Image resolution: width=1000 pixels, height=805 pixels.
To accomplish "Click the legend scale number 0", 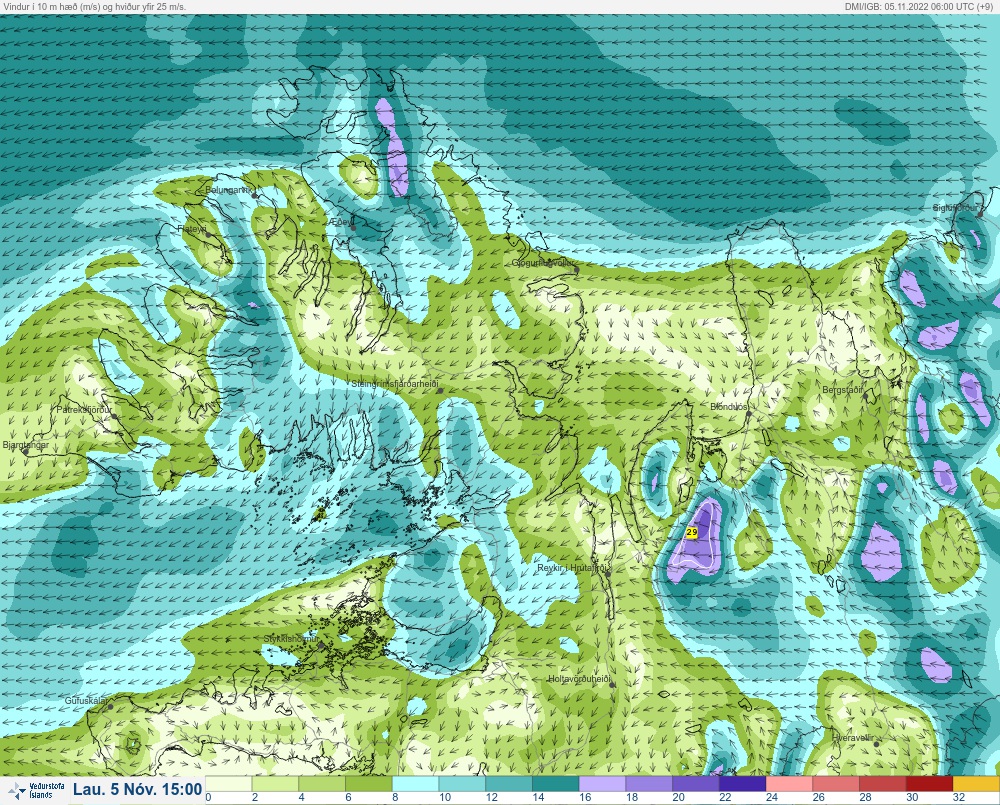I will [209, 797].
